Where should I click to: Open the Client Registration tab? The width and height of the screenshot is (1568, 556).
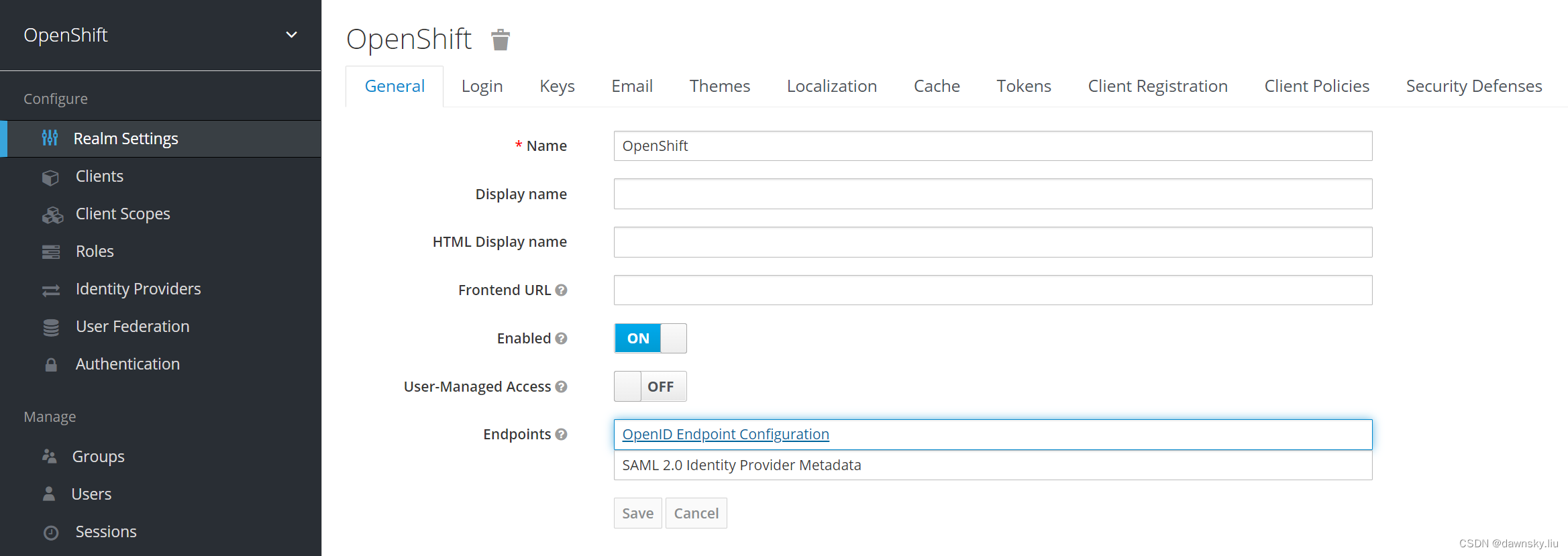point(1157,86)
